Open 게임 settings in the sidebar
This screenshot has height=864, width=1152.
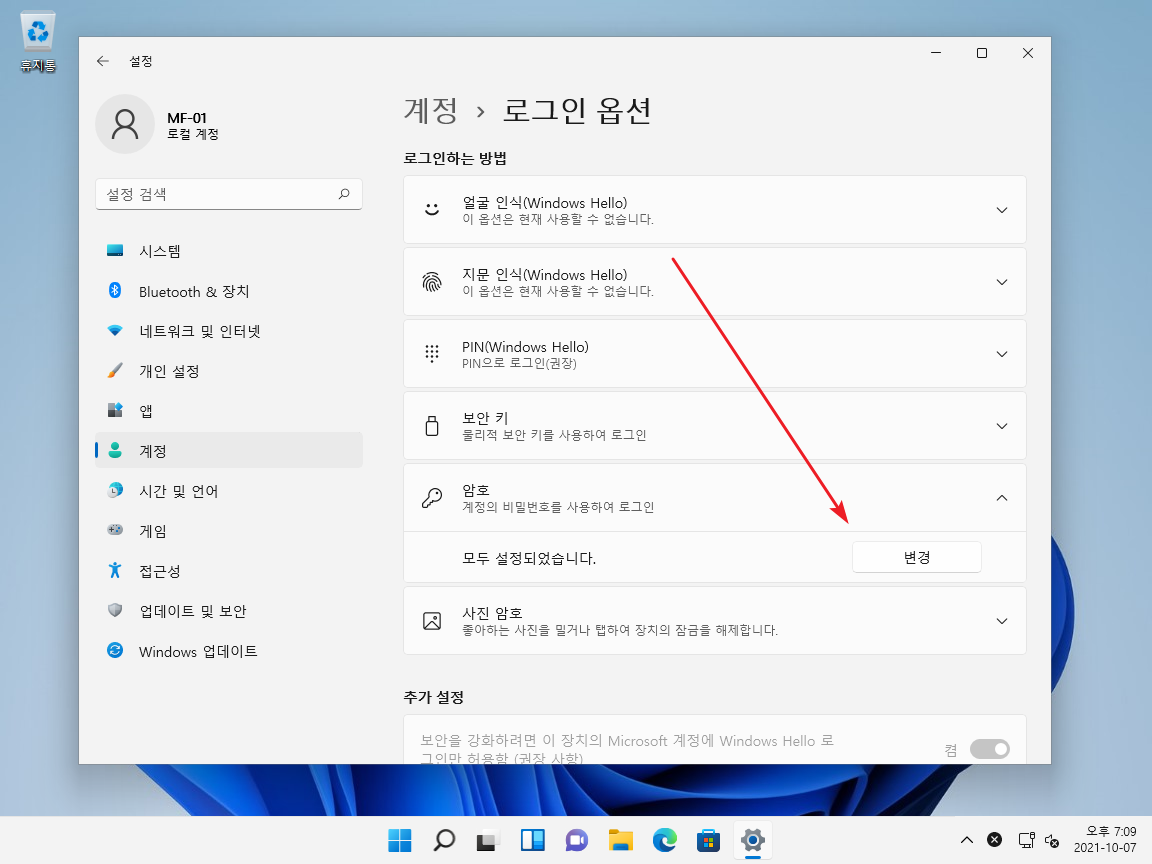[x=228, y=530]
